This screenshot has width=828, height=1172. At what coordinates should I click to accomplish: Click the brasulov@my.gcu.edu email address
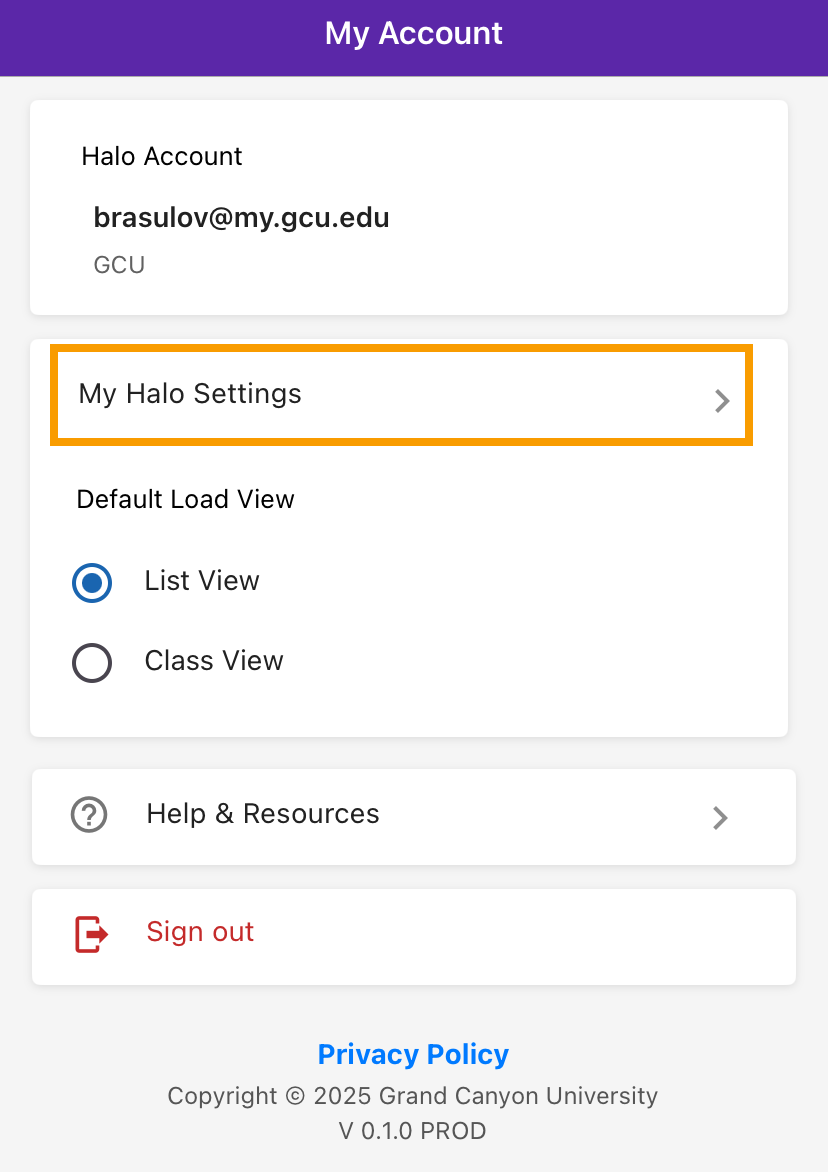tap(241, 218)
